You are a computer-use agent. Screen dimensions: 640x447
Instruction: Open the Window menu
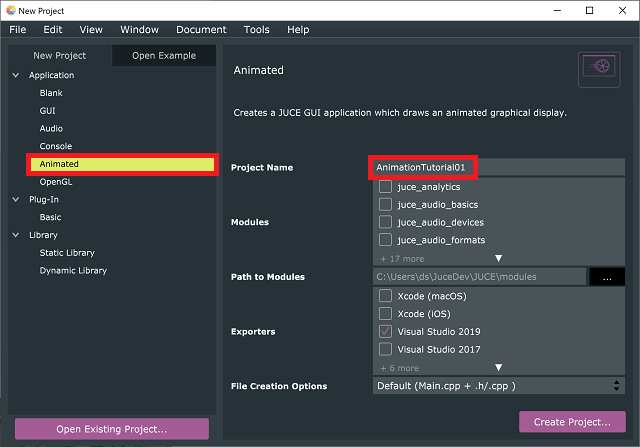tap(139, 29)
